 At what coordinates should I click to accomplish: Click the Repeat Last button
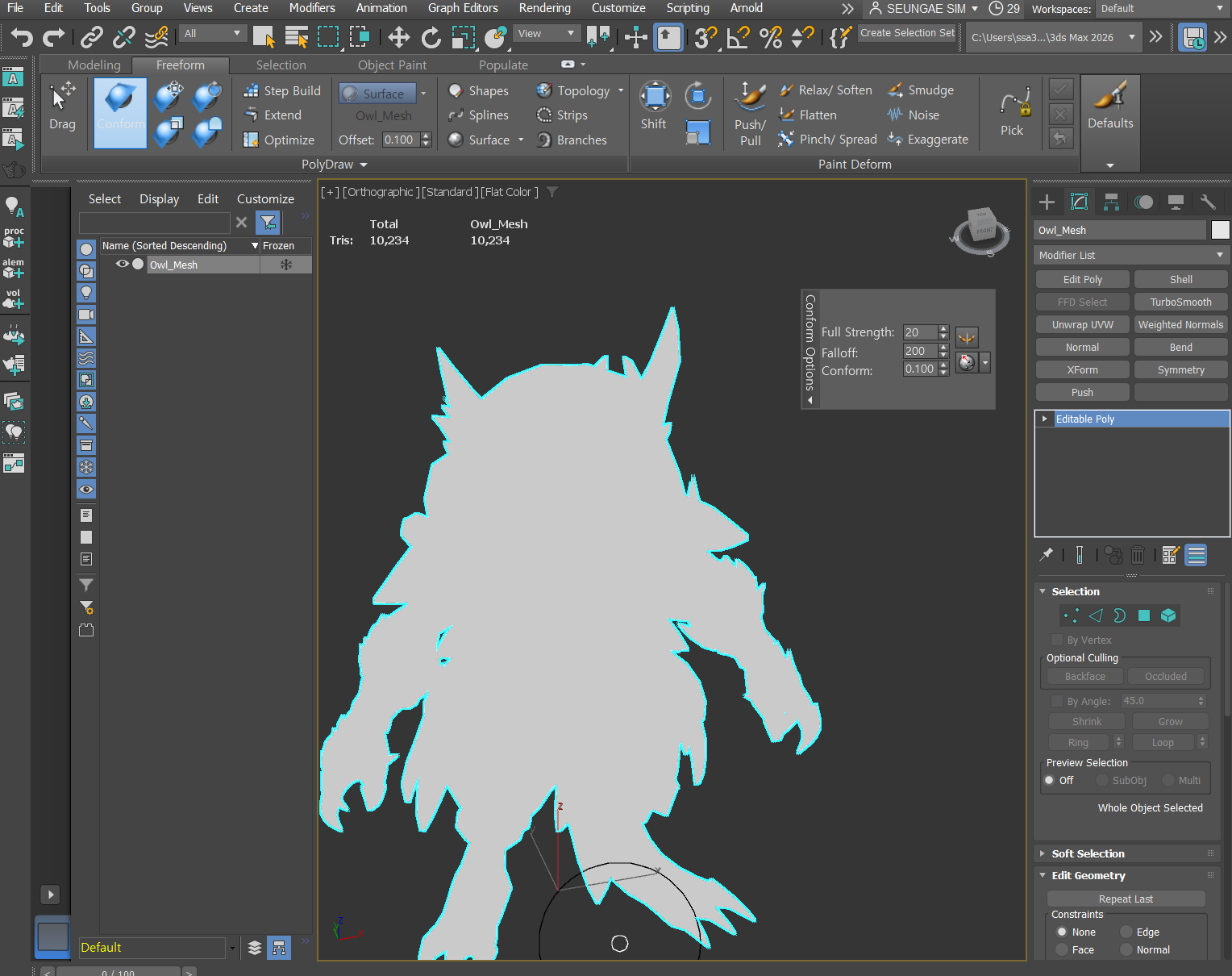[x=1126, y=899]
